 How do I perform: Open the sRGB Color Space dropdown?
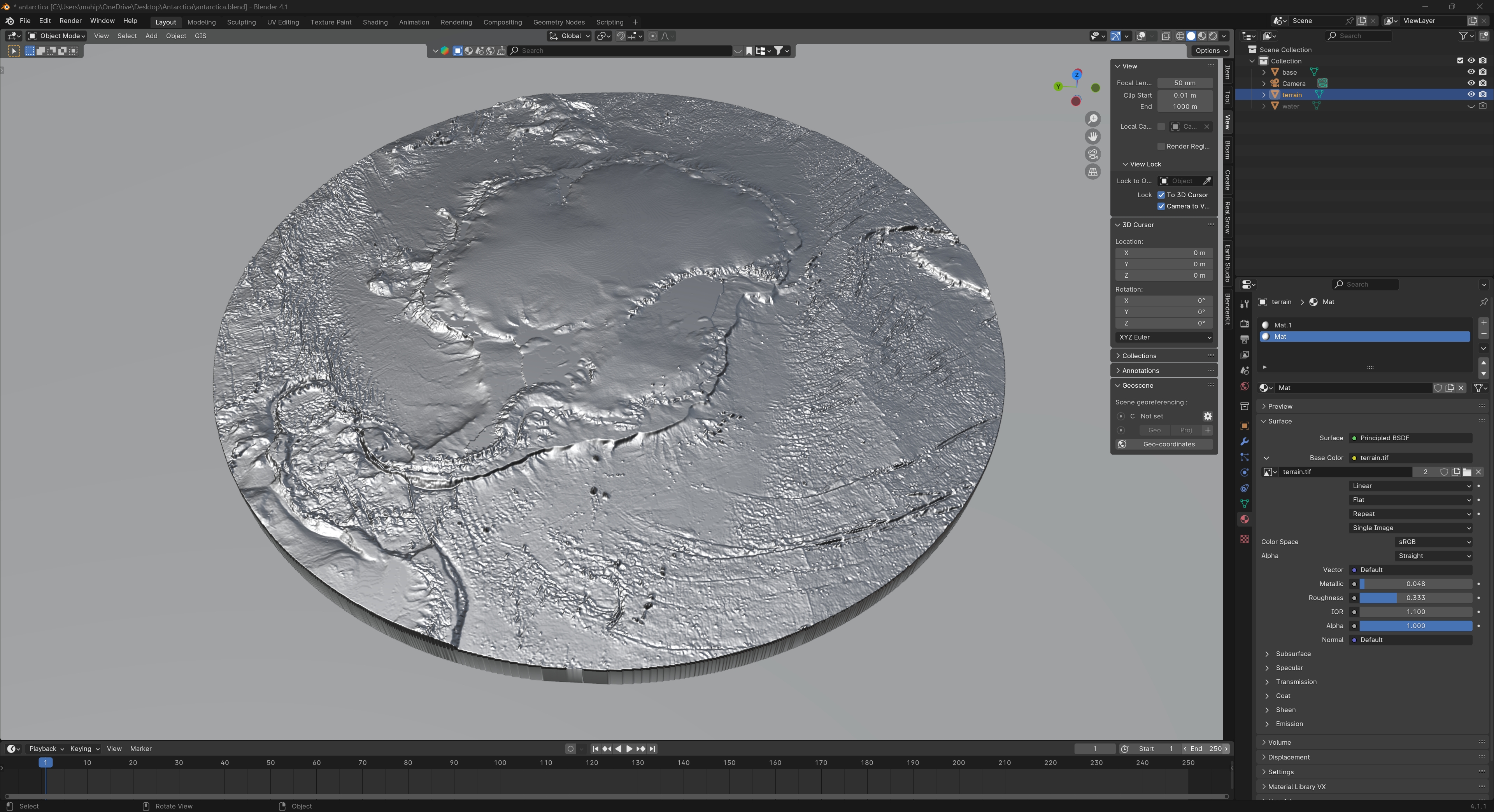pyautogui.click(x=1433, y=542)
